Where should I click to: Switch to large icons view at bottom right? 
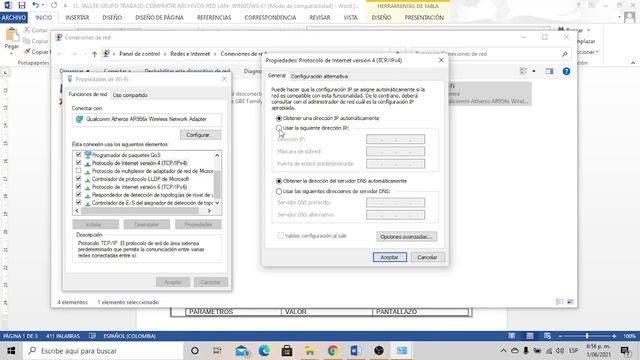[x=570, y=302]
